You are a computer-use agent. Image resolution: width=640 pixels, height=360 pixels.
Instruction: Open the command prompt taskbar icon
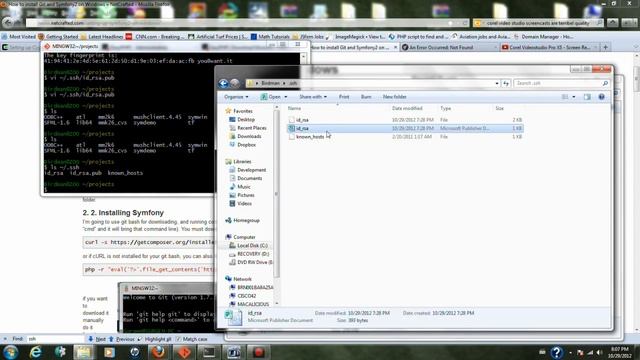[209, 352]
